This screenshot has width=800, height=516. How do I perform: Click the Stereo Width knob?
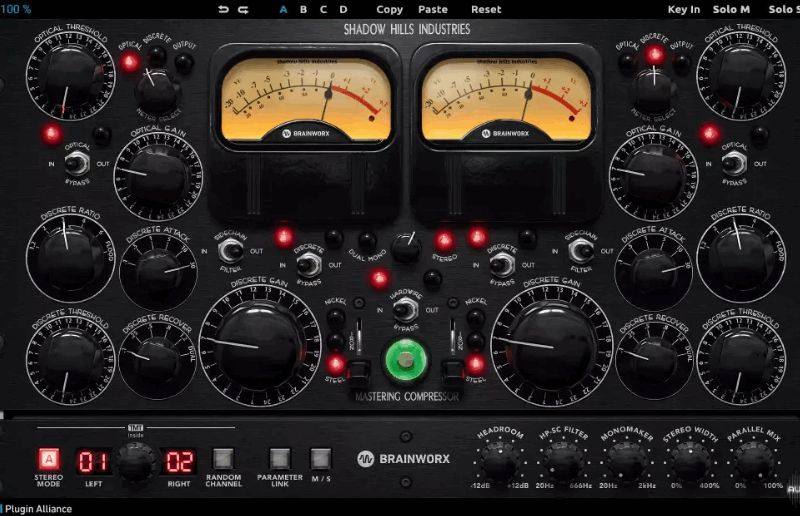(690, 460)
